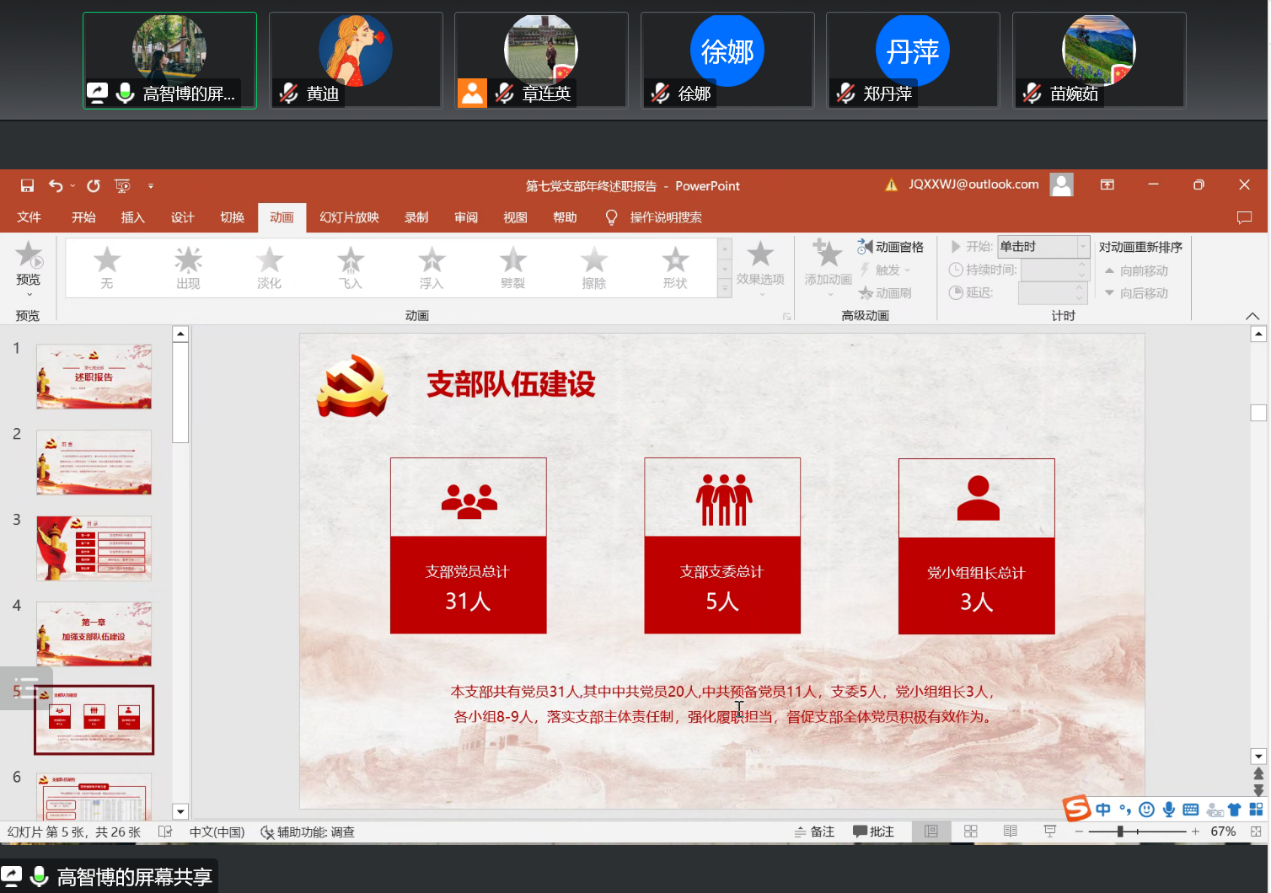The height and width of the screenshot is (893, 1271).
Task: Select the 淡化 animation effect
Action: [269, 268]
